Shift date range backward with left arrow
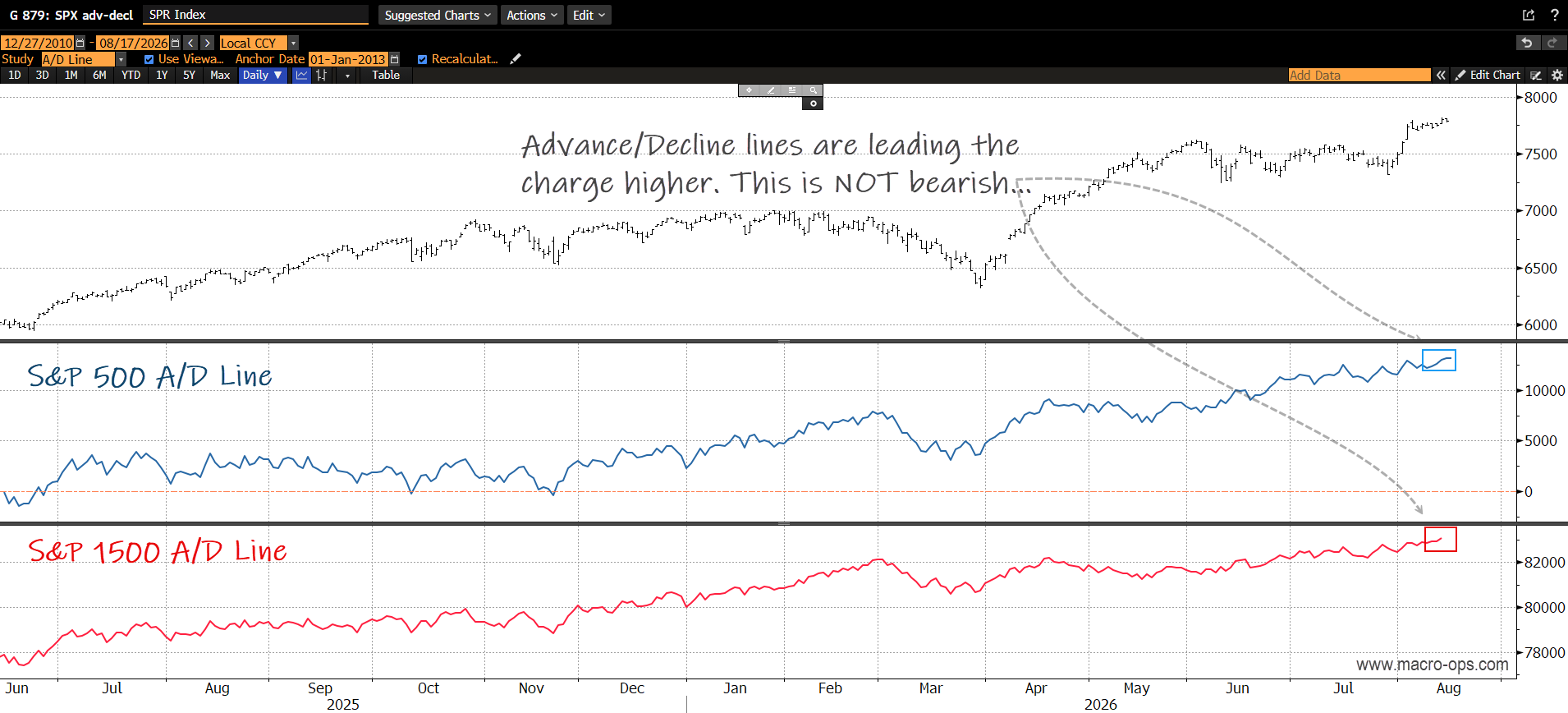The width and height of the screenshot is (1568, 713). [x=190, y=43]
